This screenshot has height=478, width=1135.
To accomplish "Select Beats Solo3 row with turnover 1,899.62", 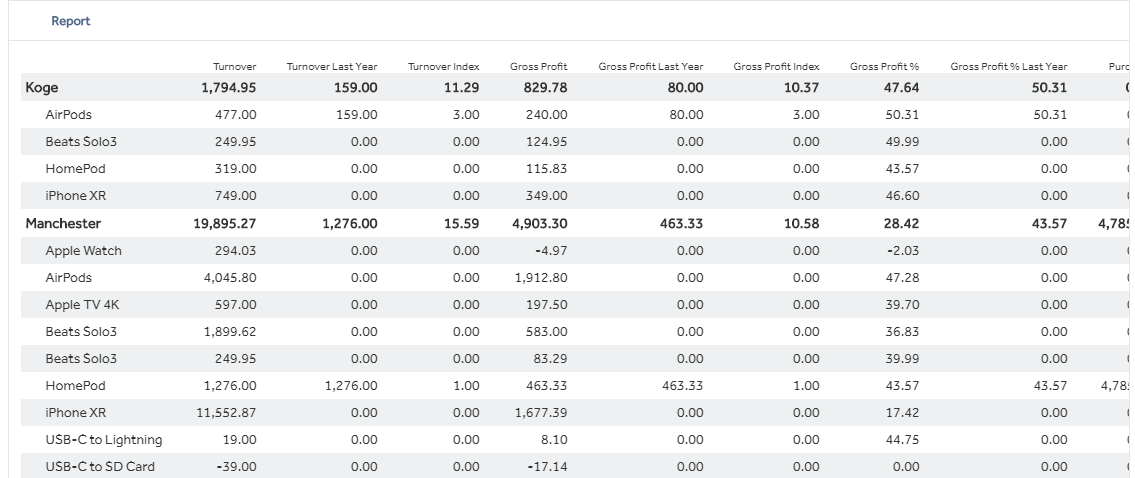I will (x=575, y=332).
